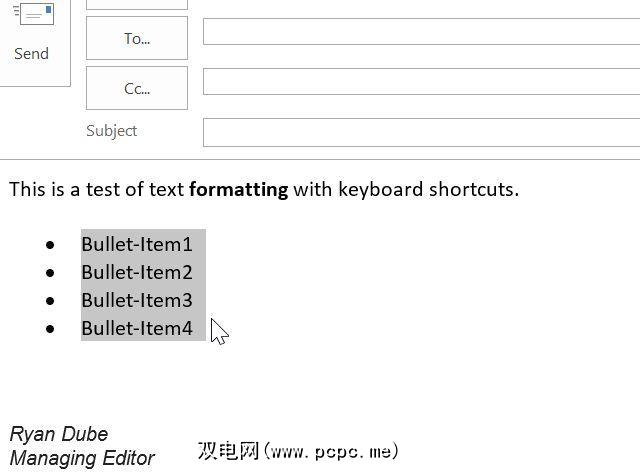This screenshot has width=640, height=474.
Task: Click the word "keyboard" in body
Action: (380, 189)
